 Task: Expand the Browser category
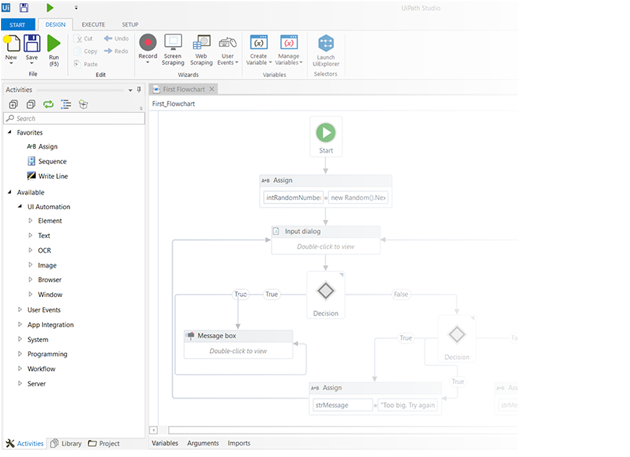click(30, 279)
